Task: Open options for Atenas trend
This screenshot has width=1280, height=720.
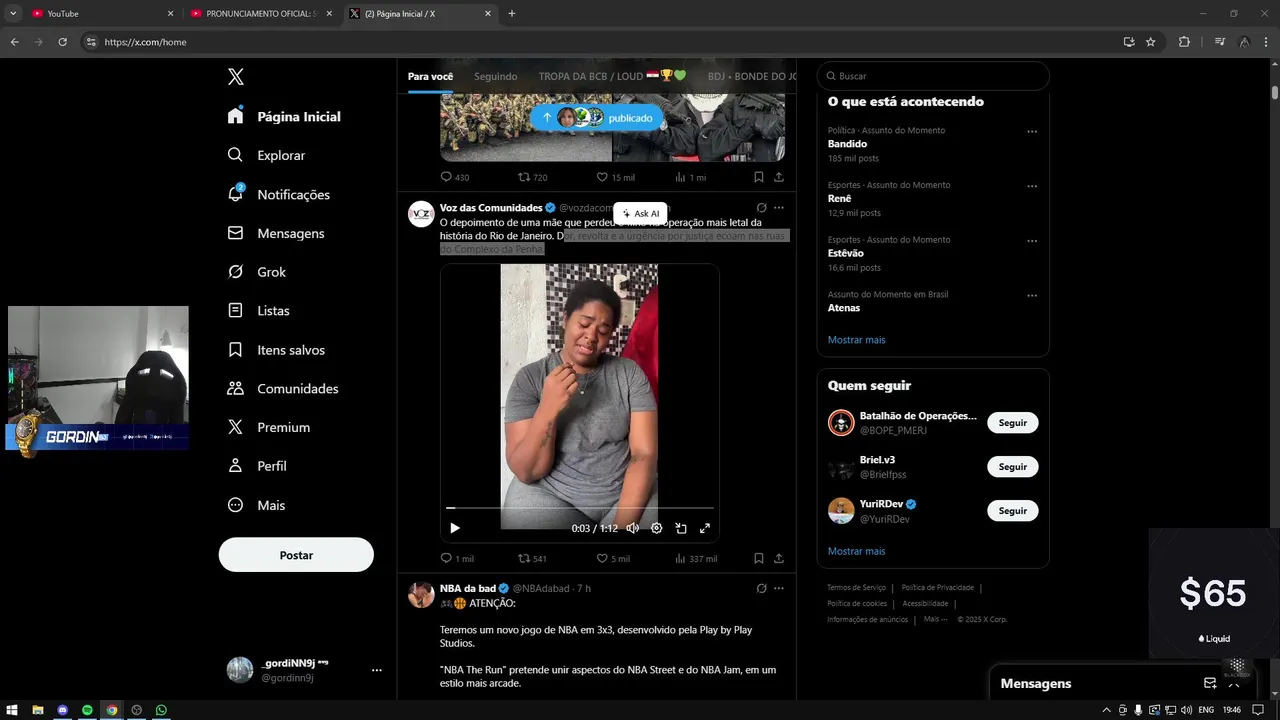Action: click(1032, 295)
